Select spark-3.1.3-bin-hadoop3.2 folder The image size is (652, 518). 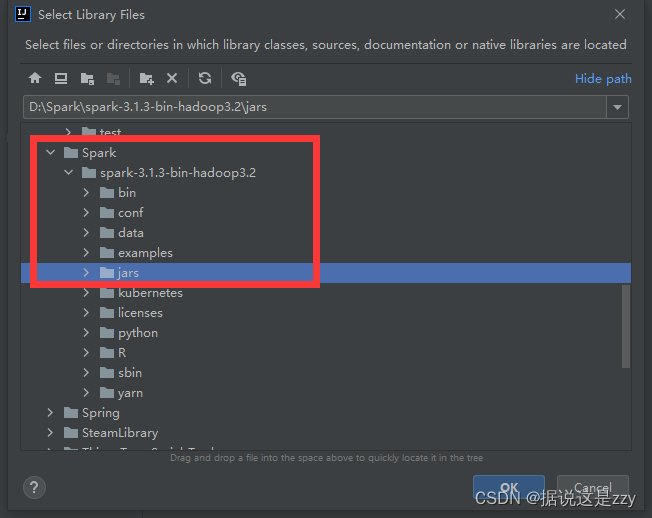pyautogui.click(x=169, y=173)
